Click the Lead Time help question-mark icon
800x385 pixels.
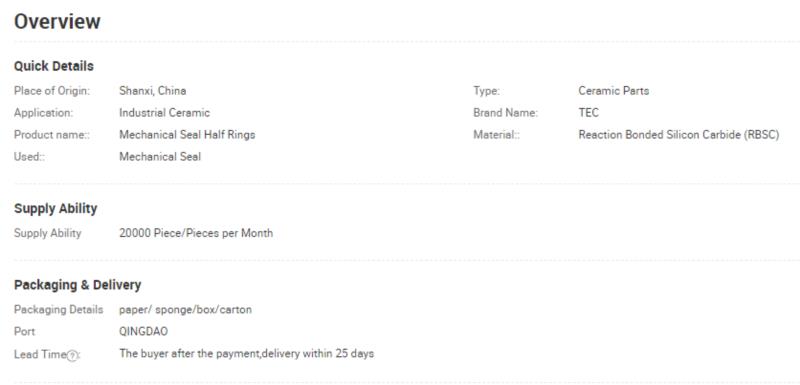pos(72,355)
